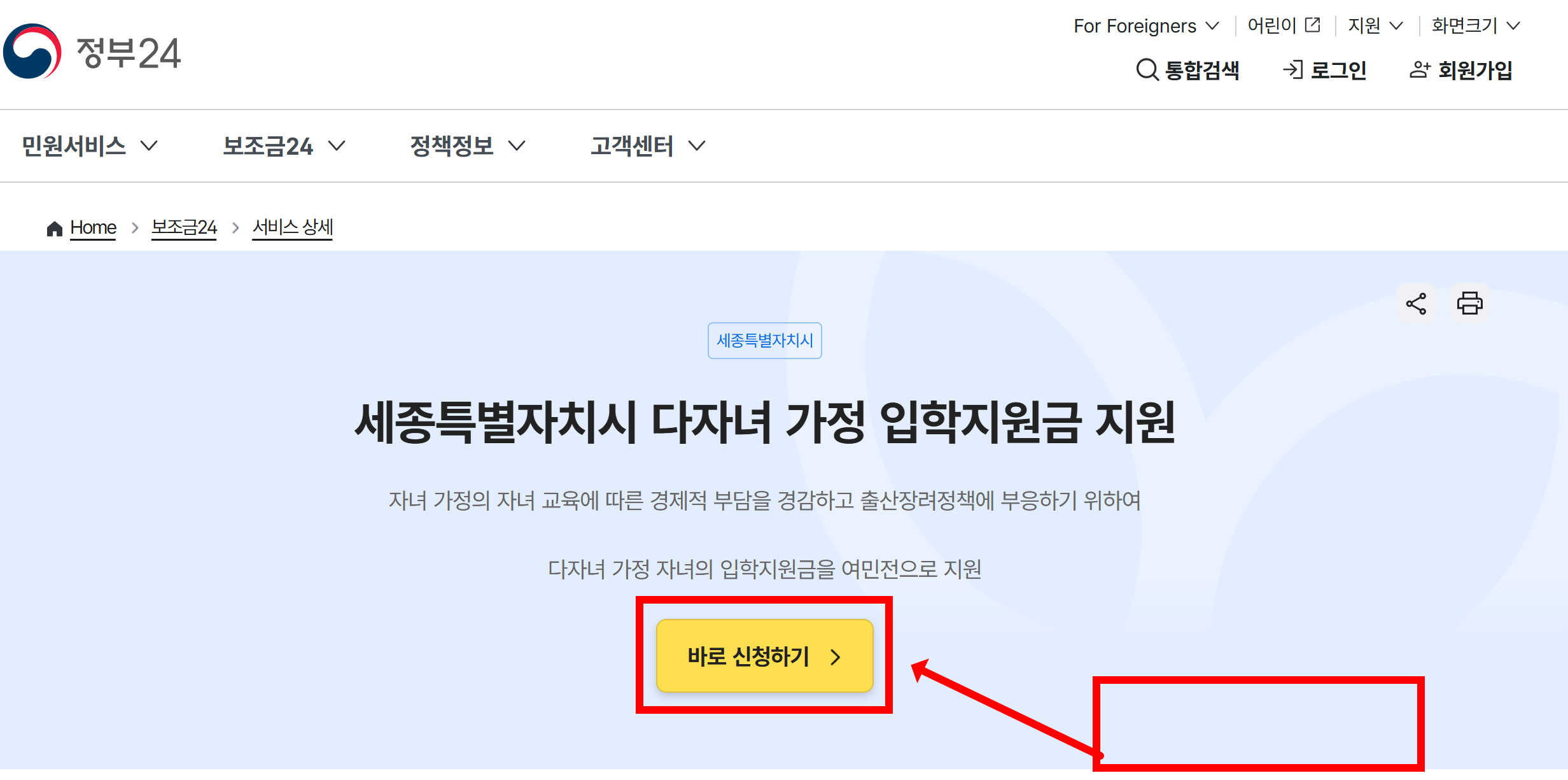Click the 회원가입 sign-up icon

click(x=1420, y=69)
